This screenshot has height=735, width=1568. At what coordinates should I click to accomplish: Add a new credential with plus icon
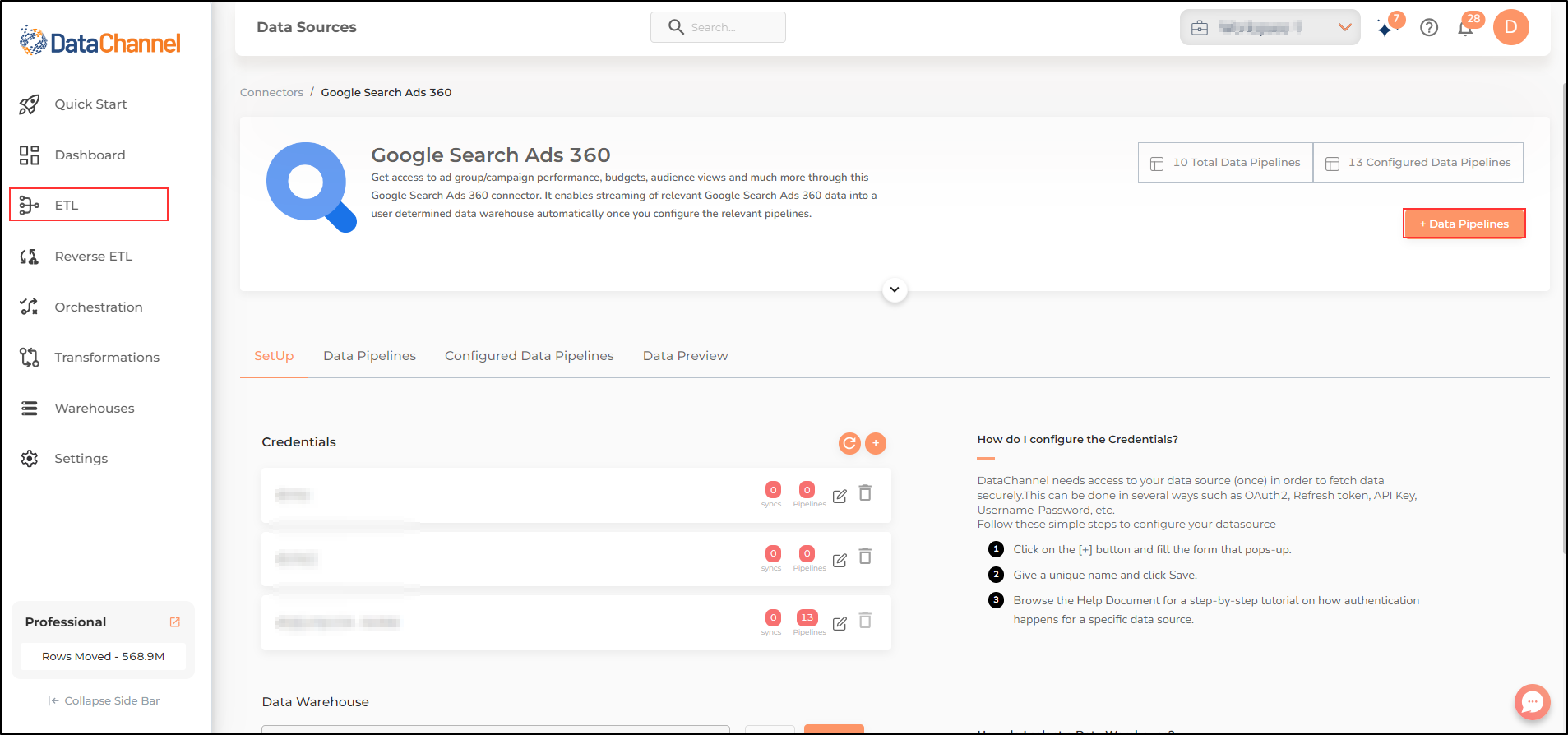876,443
